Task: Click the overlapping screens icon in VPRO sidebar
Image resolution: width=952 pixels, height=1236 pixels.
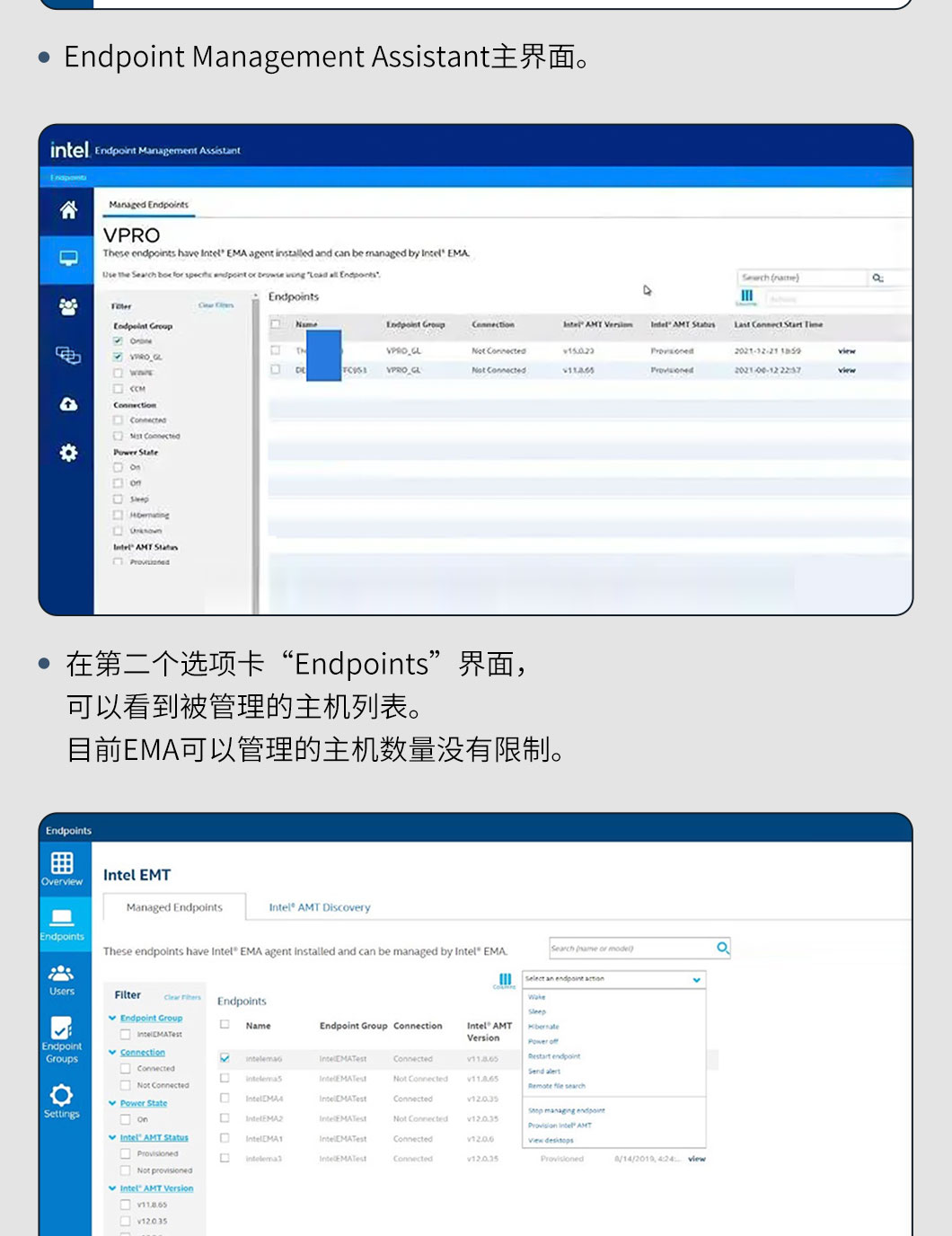Action: pyautogui.click(x=68, y=356)
